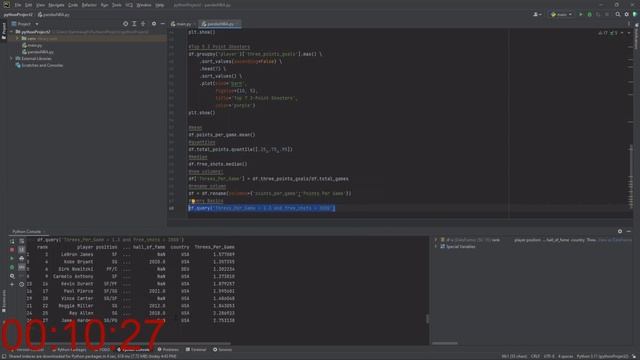Image resolution: width=640 pixels, height=360 pixels.
Task: Open the Refactor menu
Action: [89, 5]
